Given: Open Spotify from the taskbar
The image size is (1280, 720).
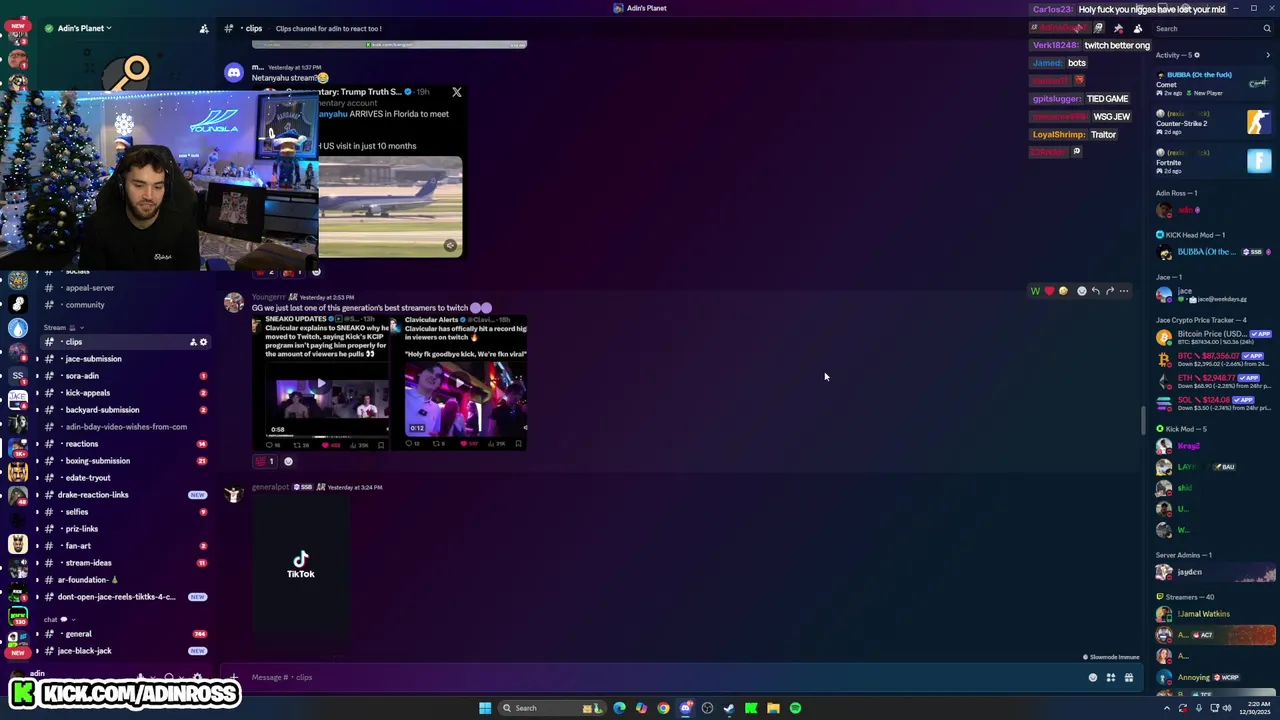Looking at the screenshot, I should point(795,708).
